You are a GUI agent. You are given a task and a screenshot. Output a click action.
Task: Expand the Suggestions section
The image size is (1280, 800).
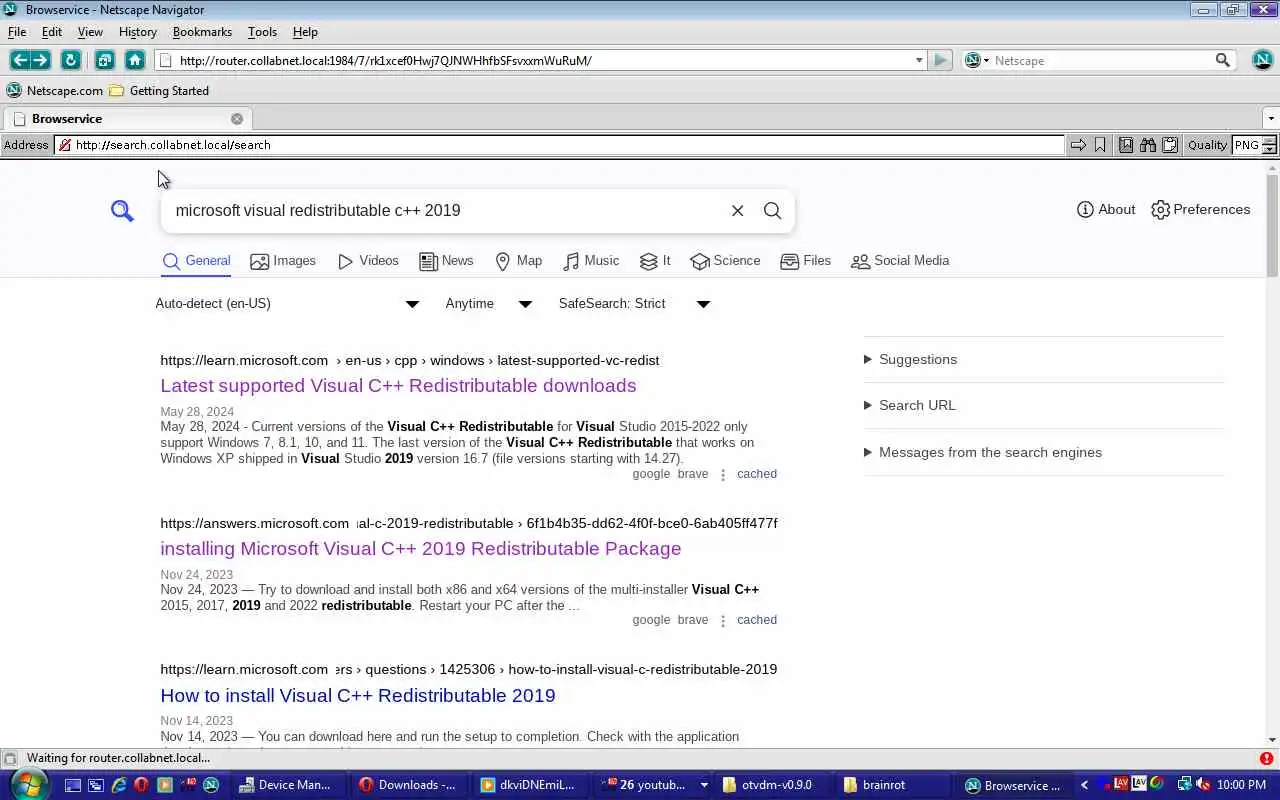point(910,359)
